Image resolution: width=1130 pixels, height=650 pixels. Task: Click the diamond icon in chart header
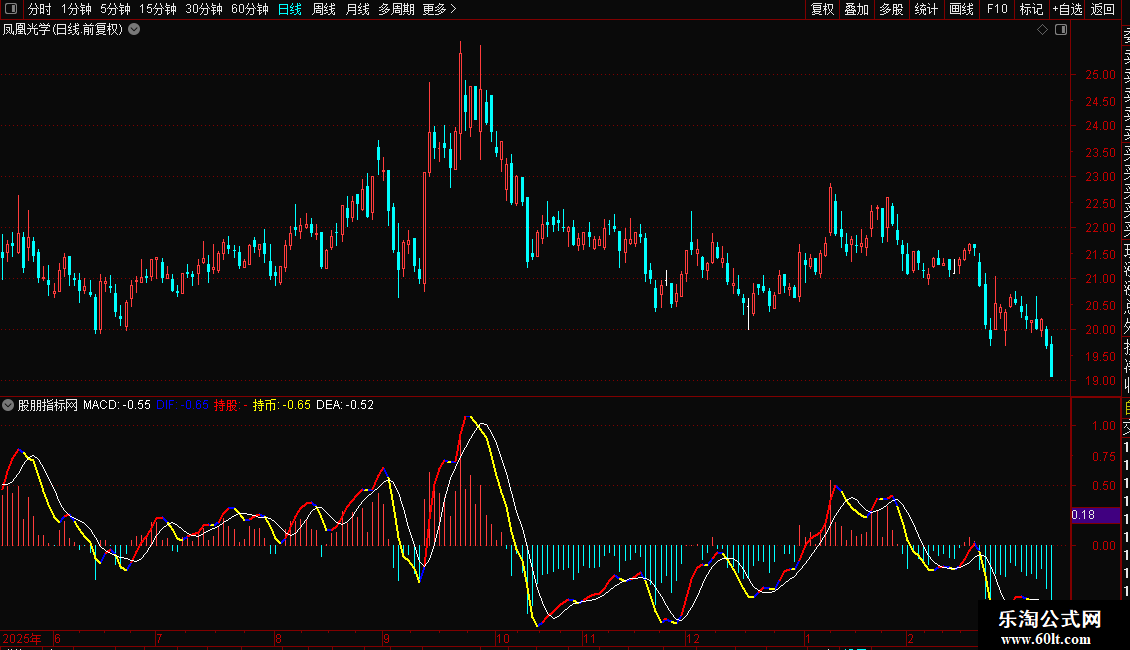point(1042,30)
